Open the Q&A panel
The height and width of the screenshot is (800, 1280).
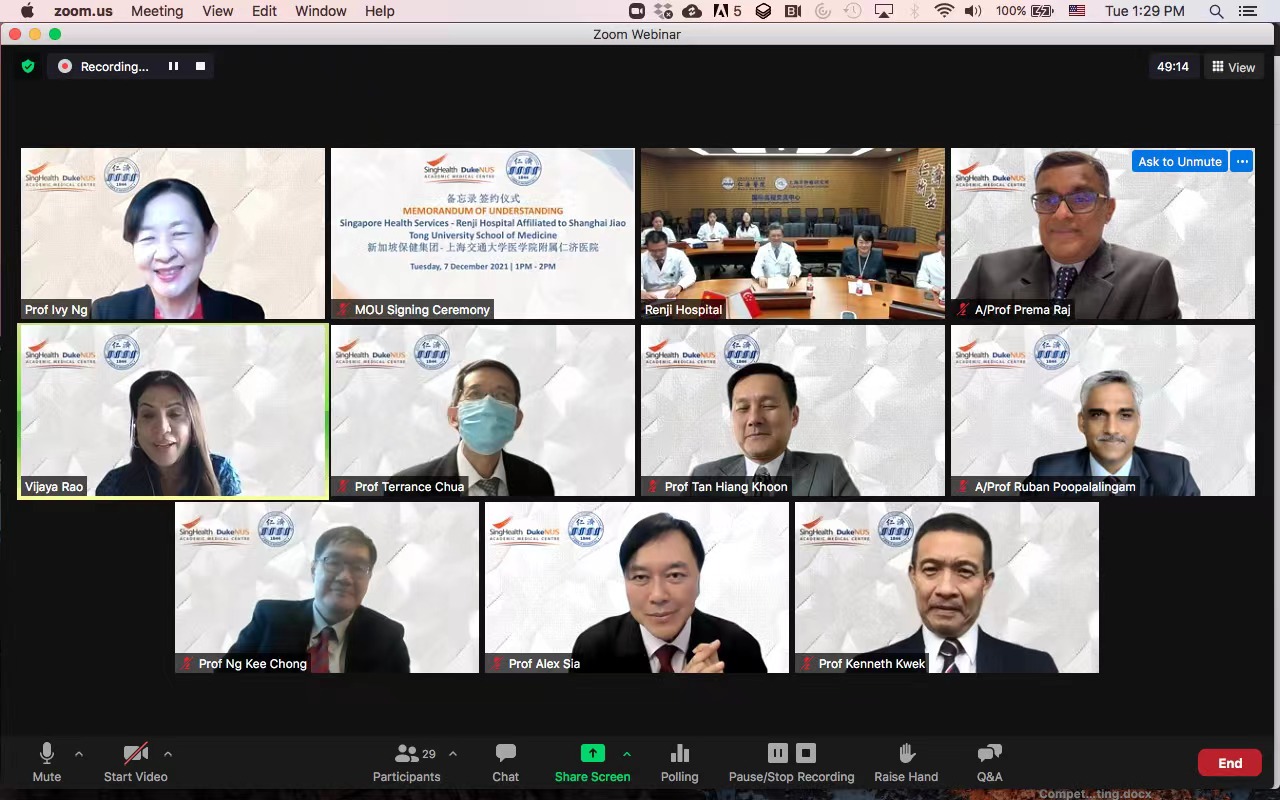click(989, 762)
